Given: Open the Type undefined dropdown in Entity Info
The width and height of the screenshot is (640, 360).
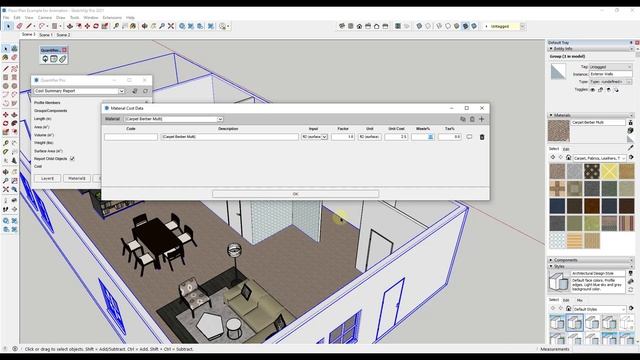Looking at the screenshot, I should click(x=611, y=82).
